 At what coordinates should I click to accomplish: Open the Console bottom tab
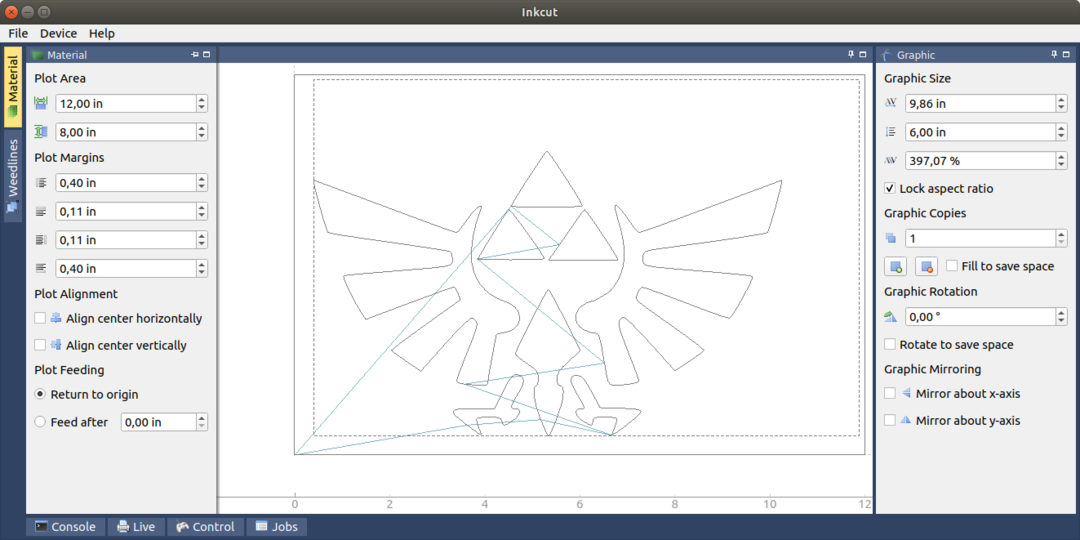65,527
